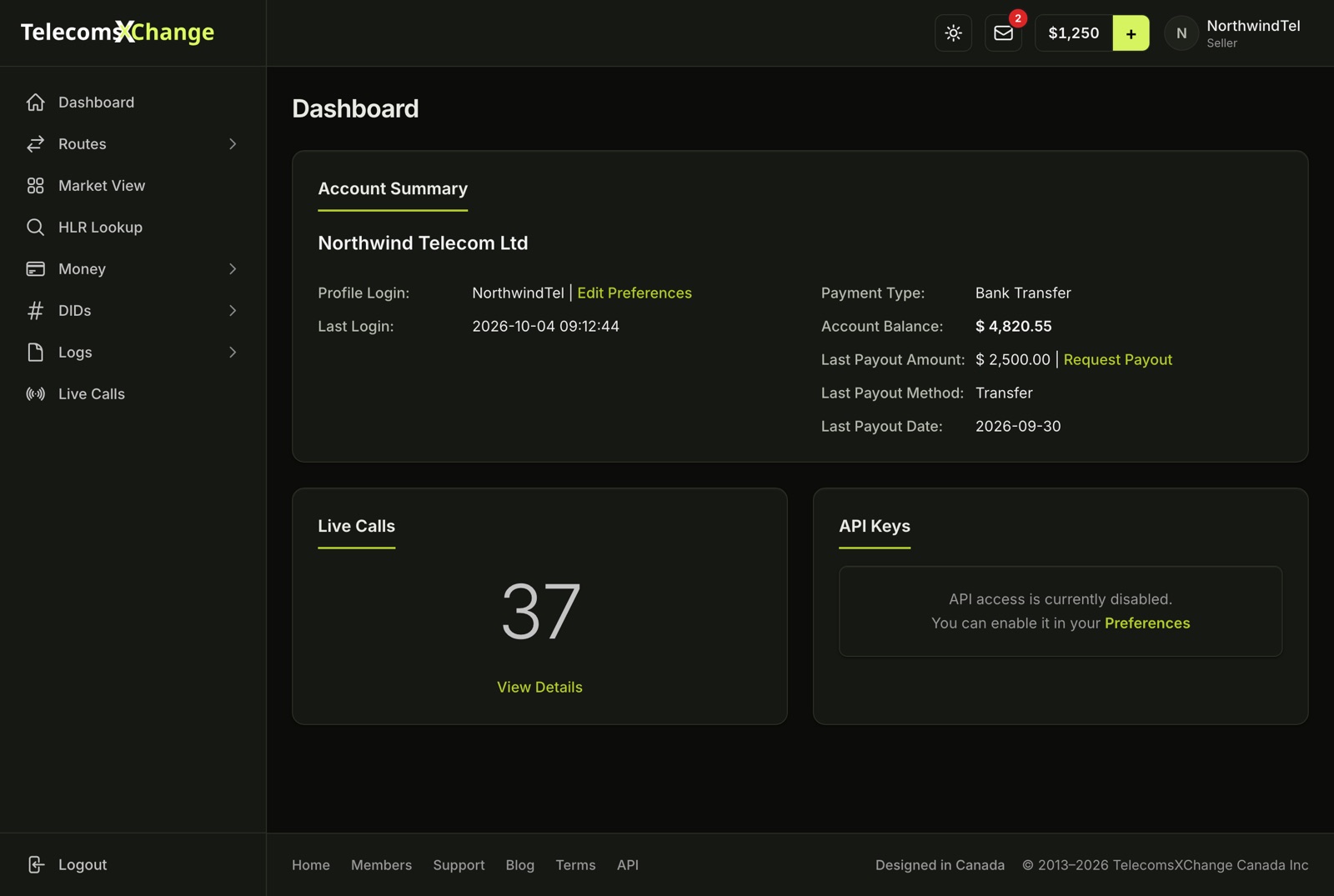1334x896 pixels.
Task: Click View Details under Live Calls
Action: click(539, 688)
